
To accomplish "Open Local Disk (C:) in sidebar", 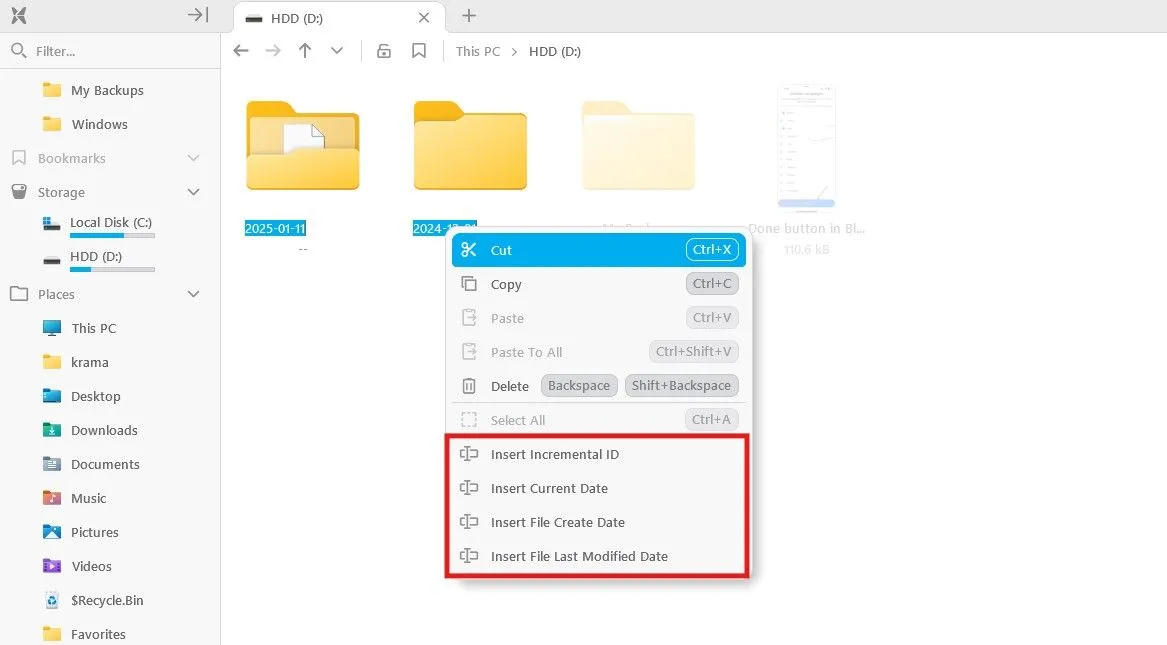I will [x=110, y=223].
